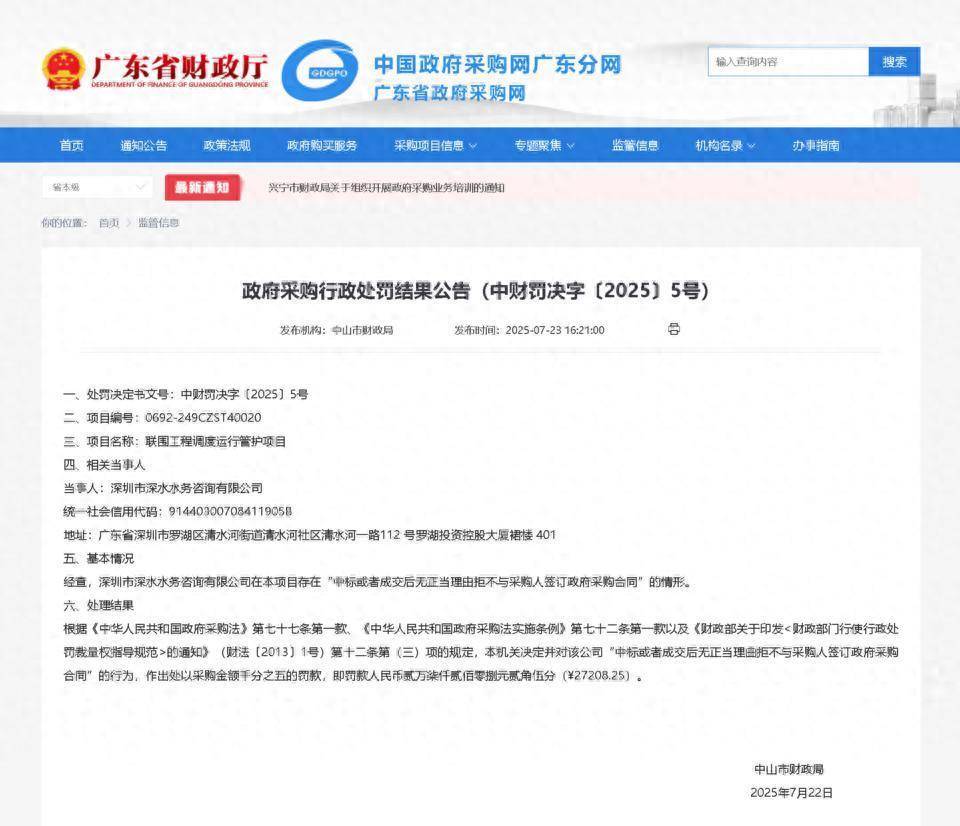Viewport: 960px width, 826px height.
Task: Open the 省本级 region dropdown
Action: point(97,187)
